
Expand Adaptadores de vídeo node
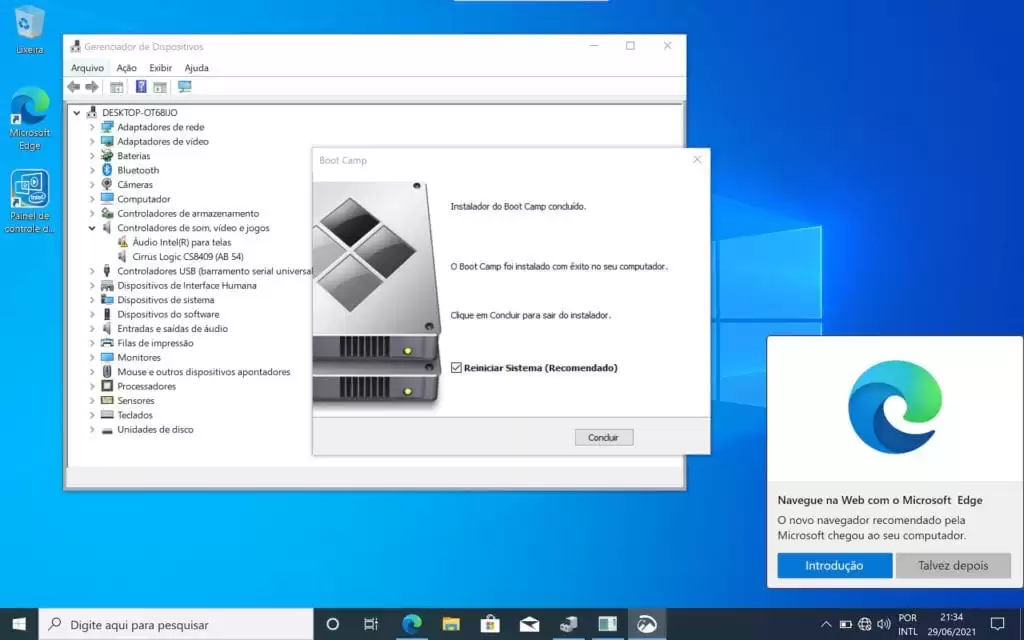pos(92,142)
